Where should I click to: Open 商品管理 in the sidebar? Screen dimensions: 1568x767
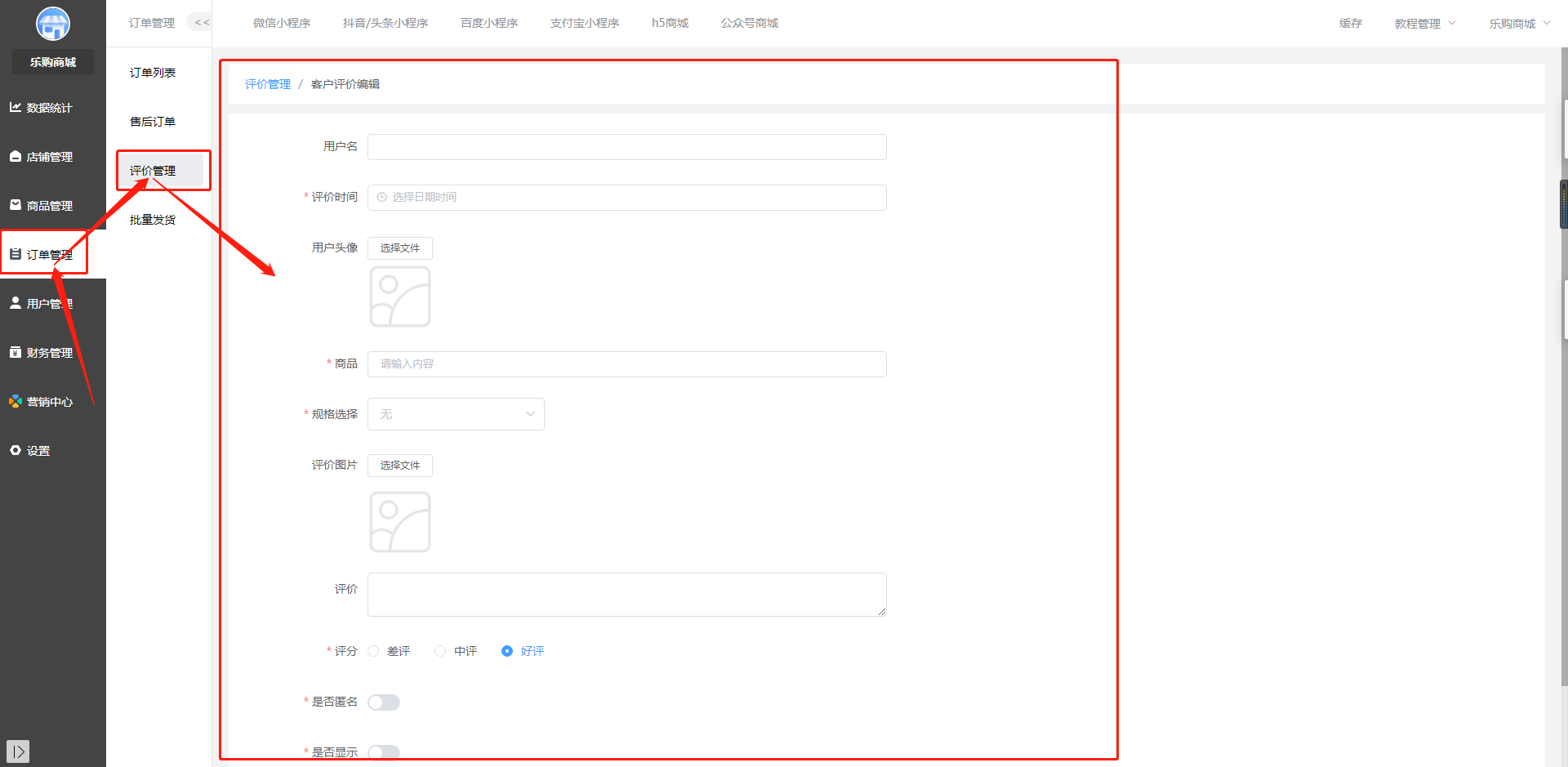(x=41, y=206)
